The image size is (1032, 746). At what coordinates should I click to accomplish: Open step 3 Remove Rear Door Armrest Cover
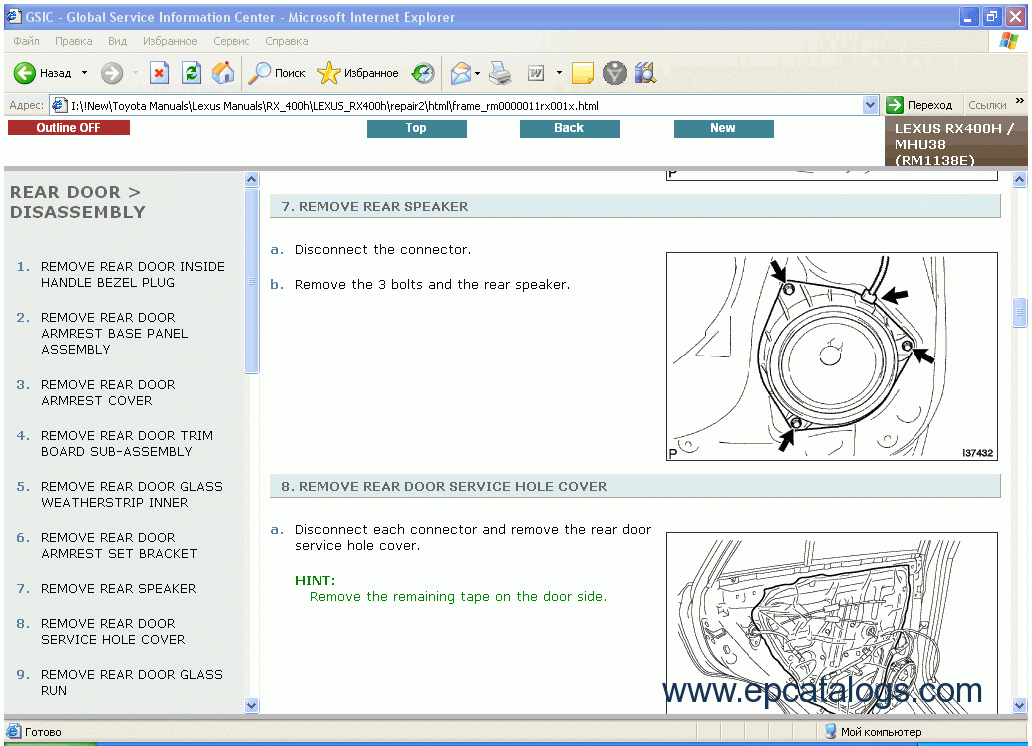108,392
